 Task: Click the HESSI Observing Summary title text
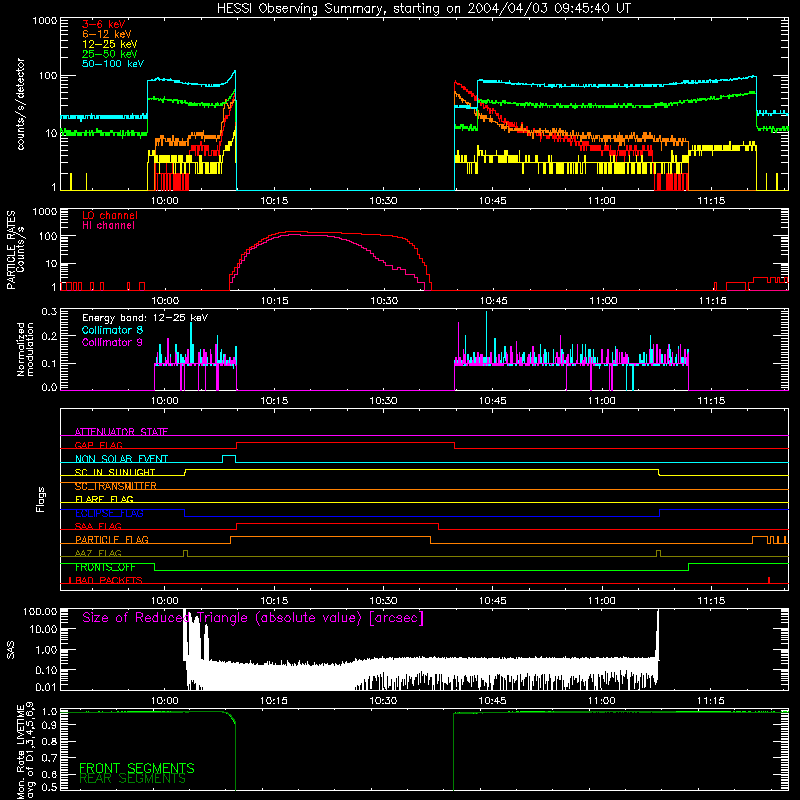pos(423,9)
